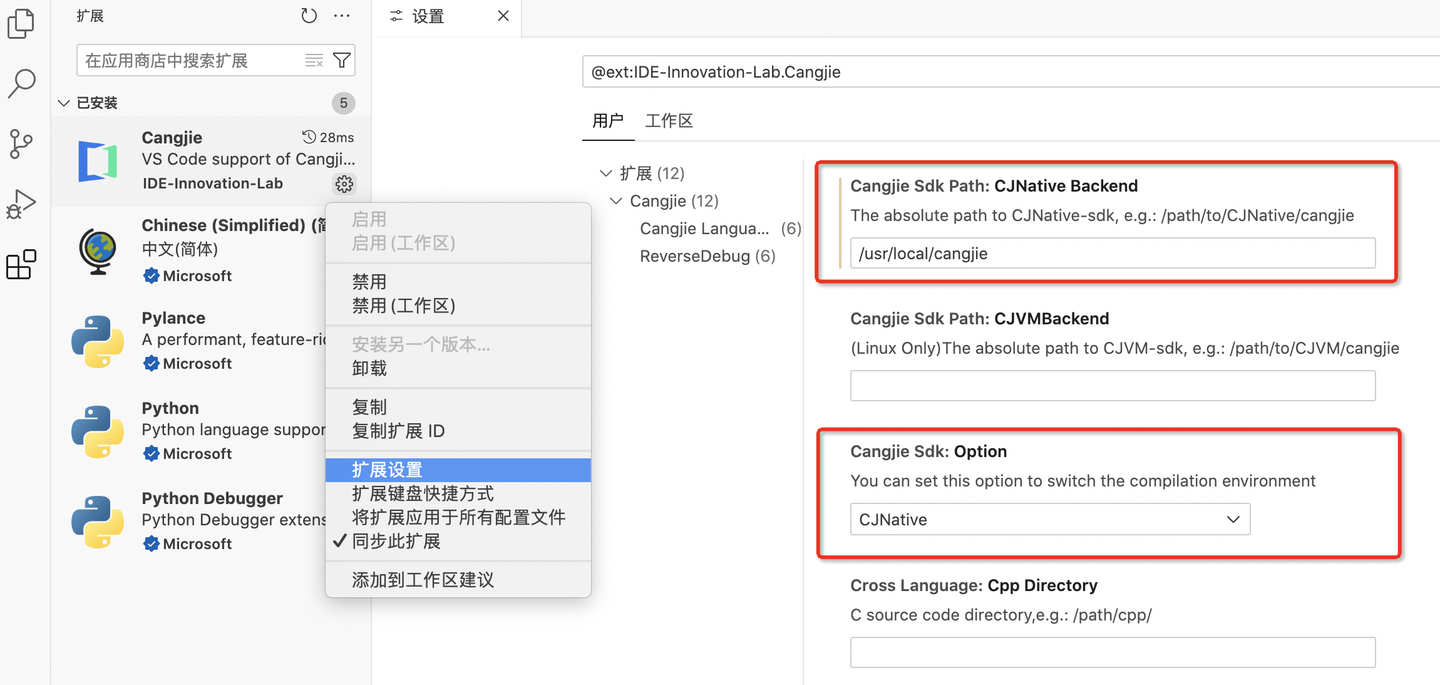
Task: Select 扩展设置 in the context menu
Action: click(x=387, y=470)
